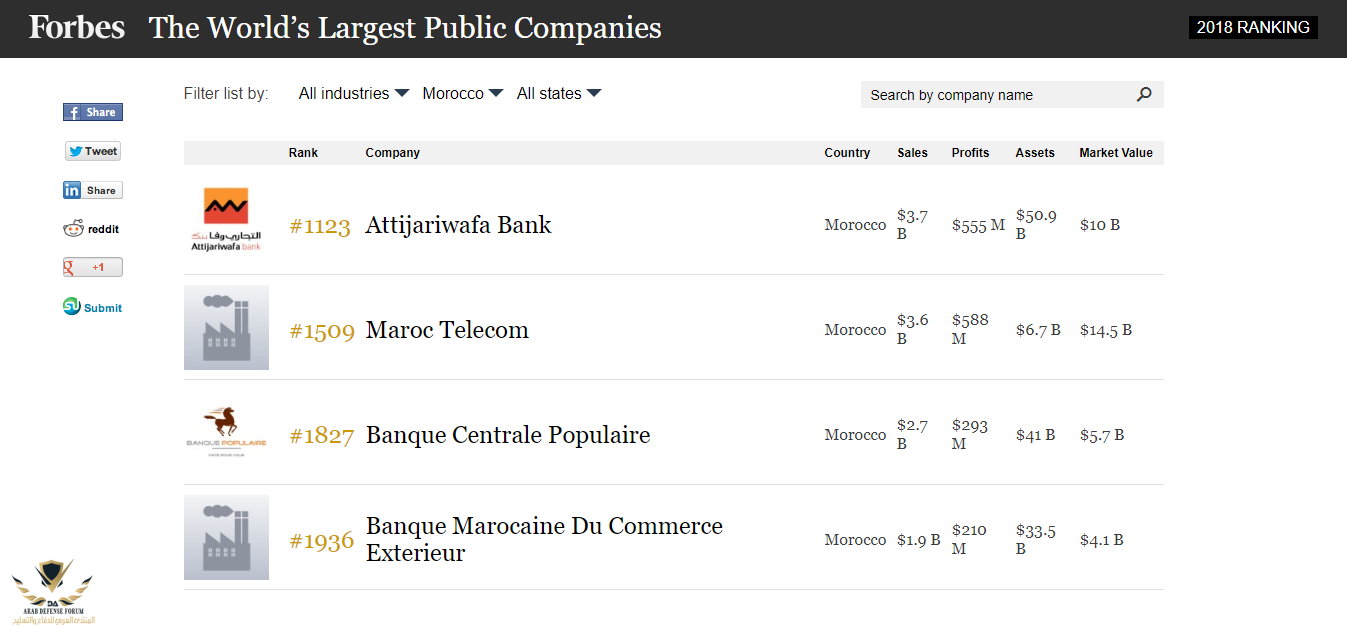Click the 2018 RANKING button

click(1253, 28)
